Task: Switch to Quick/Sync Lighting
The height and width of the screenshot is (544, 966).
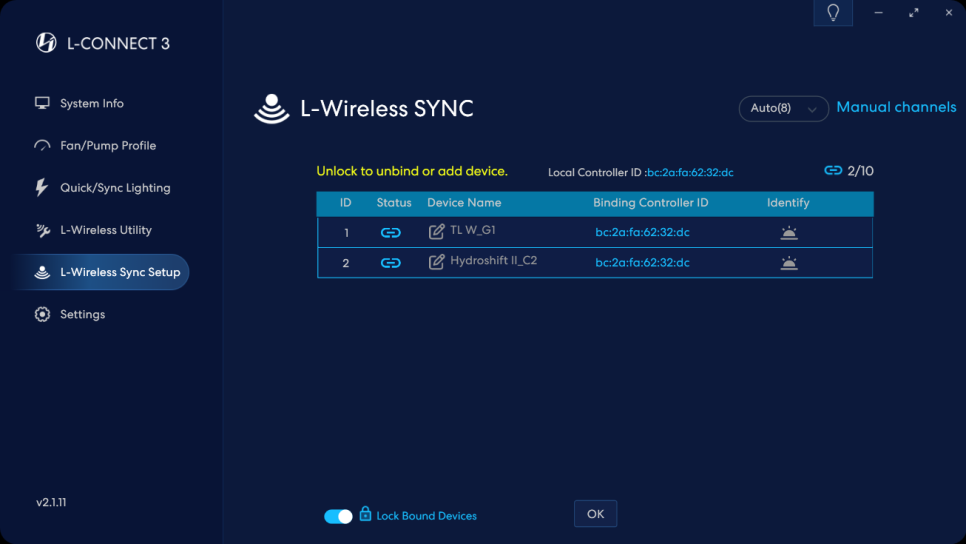Action: pyautogui.click(x=114, y=188)
